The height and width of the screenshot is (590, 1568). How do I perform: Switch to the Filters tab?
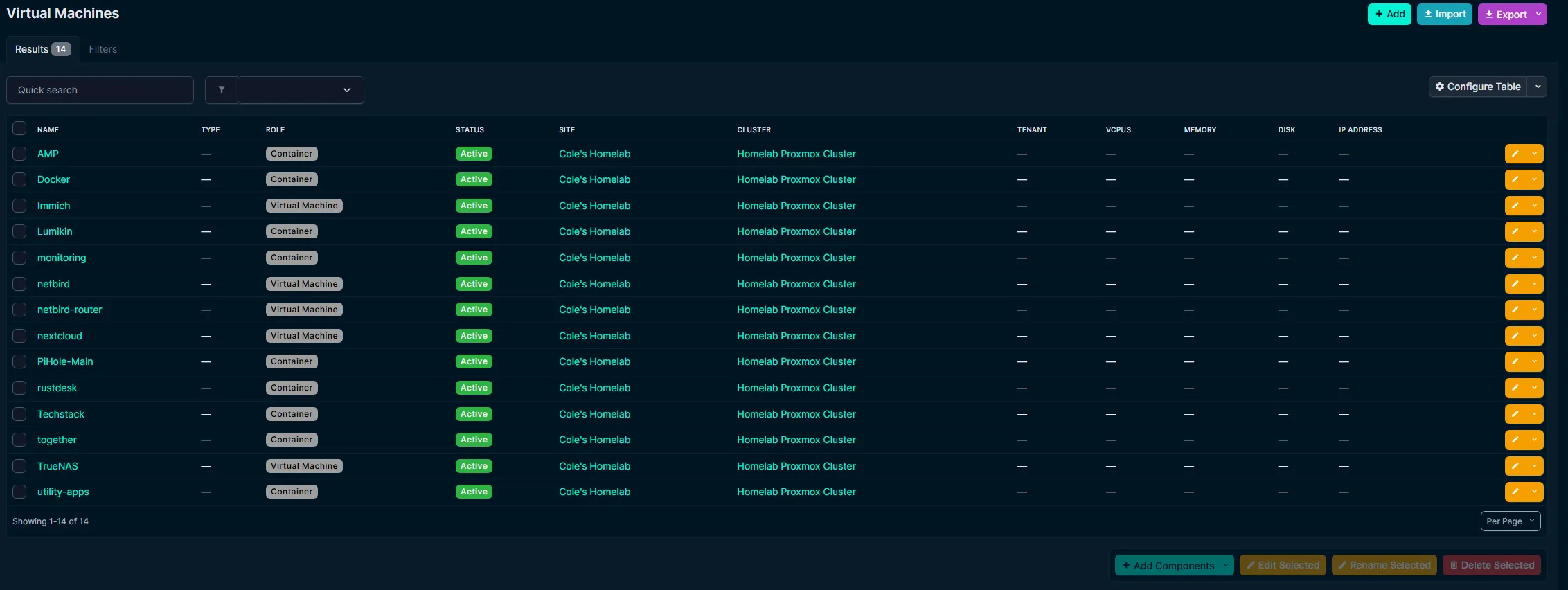(103, 49)
